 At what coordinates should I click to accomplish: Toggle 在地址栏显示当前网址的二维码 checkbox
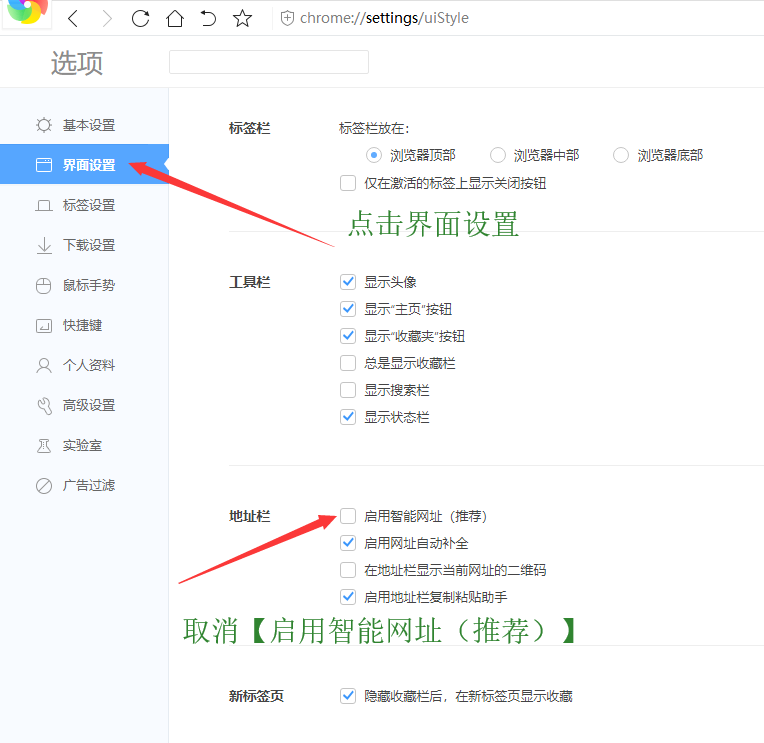[x=348, y=570]
